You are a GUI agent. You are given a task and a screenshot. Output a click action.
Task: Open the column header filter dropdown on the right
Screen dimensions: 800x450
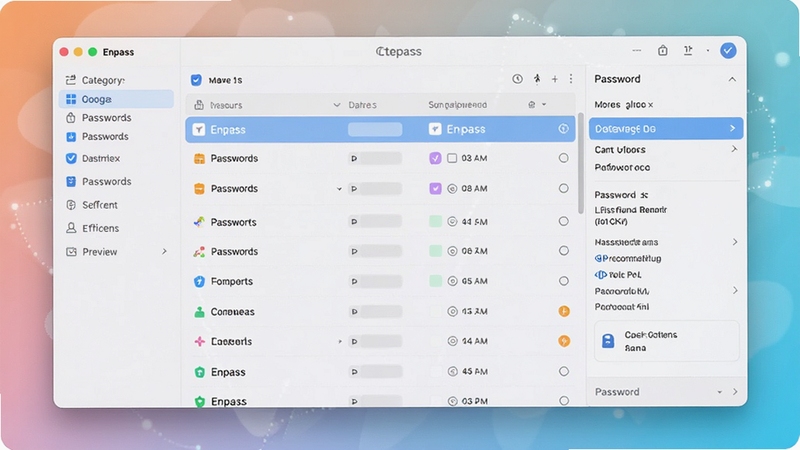point(544,105)
